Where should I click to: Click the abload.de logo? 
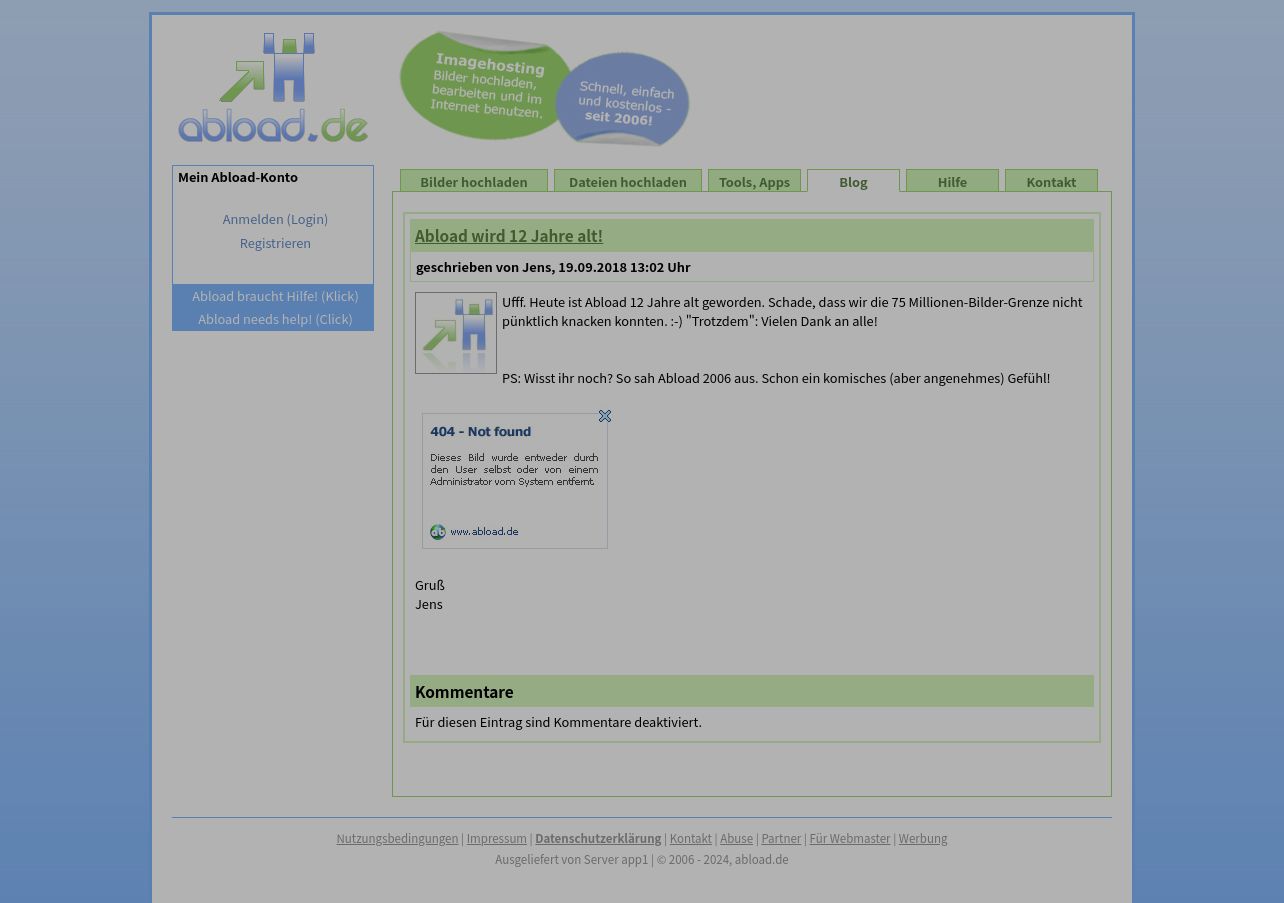[273, 88]
